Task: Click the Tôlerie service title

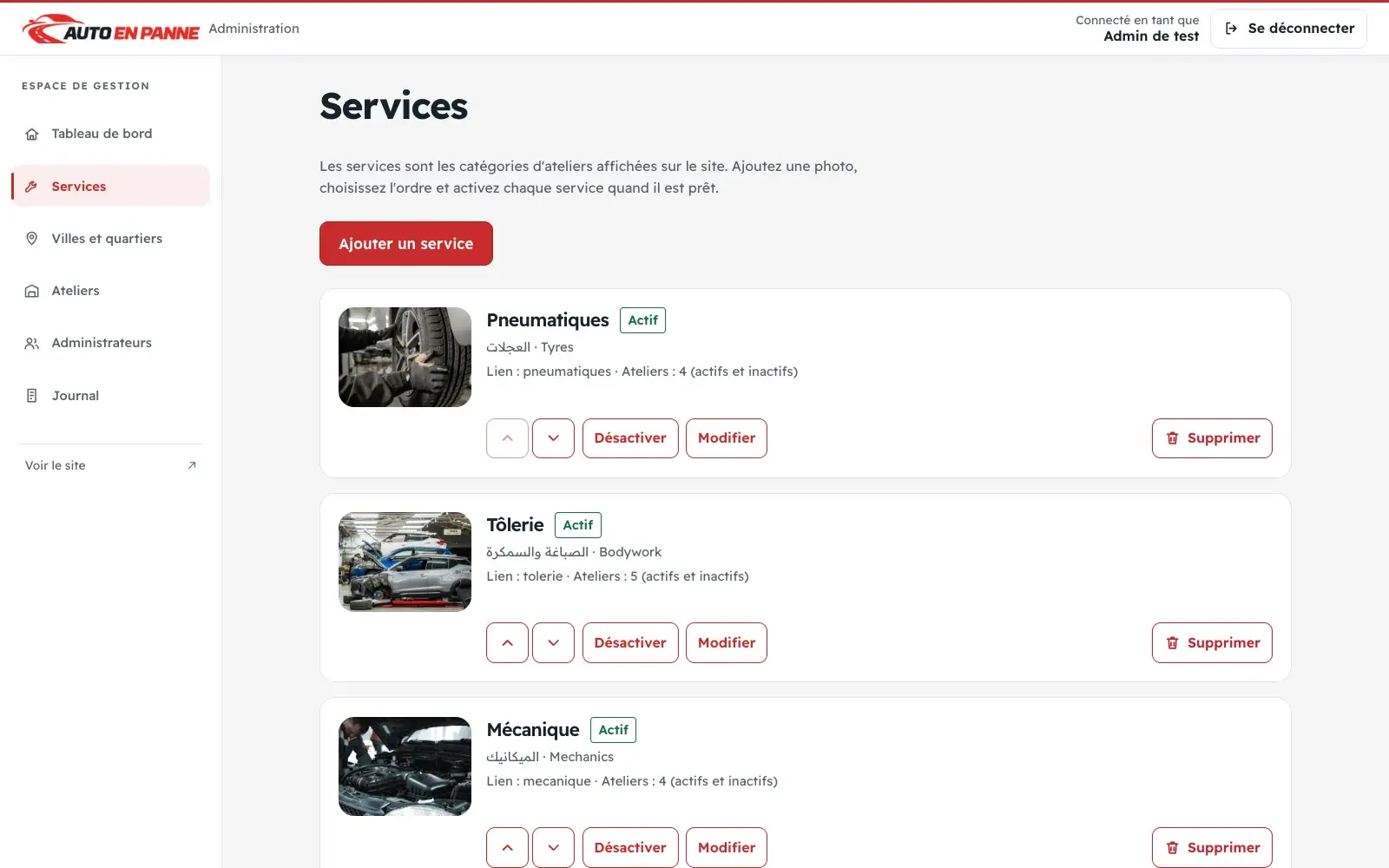Action: click(516, 525)
